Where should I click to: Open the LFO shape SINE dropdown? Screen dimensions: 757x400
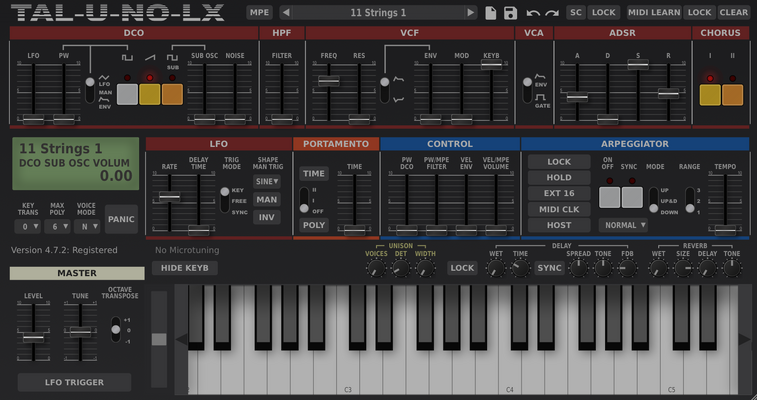pos(266,181)
